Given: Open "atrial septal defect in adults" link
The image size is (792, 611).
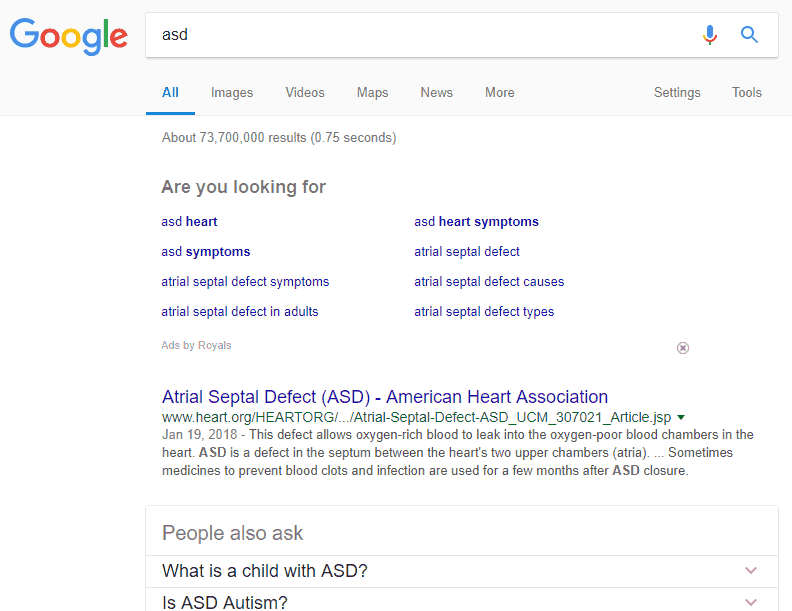Looking at the screenshot, I should pyautogui.click(x=239, y=312).
